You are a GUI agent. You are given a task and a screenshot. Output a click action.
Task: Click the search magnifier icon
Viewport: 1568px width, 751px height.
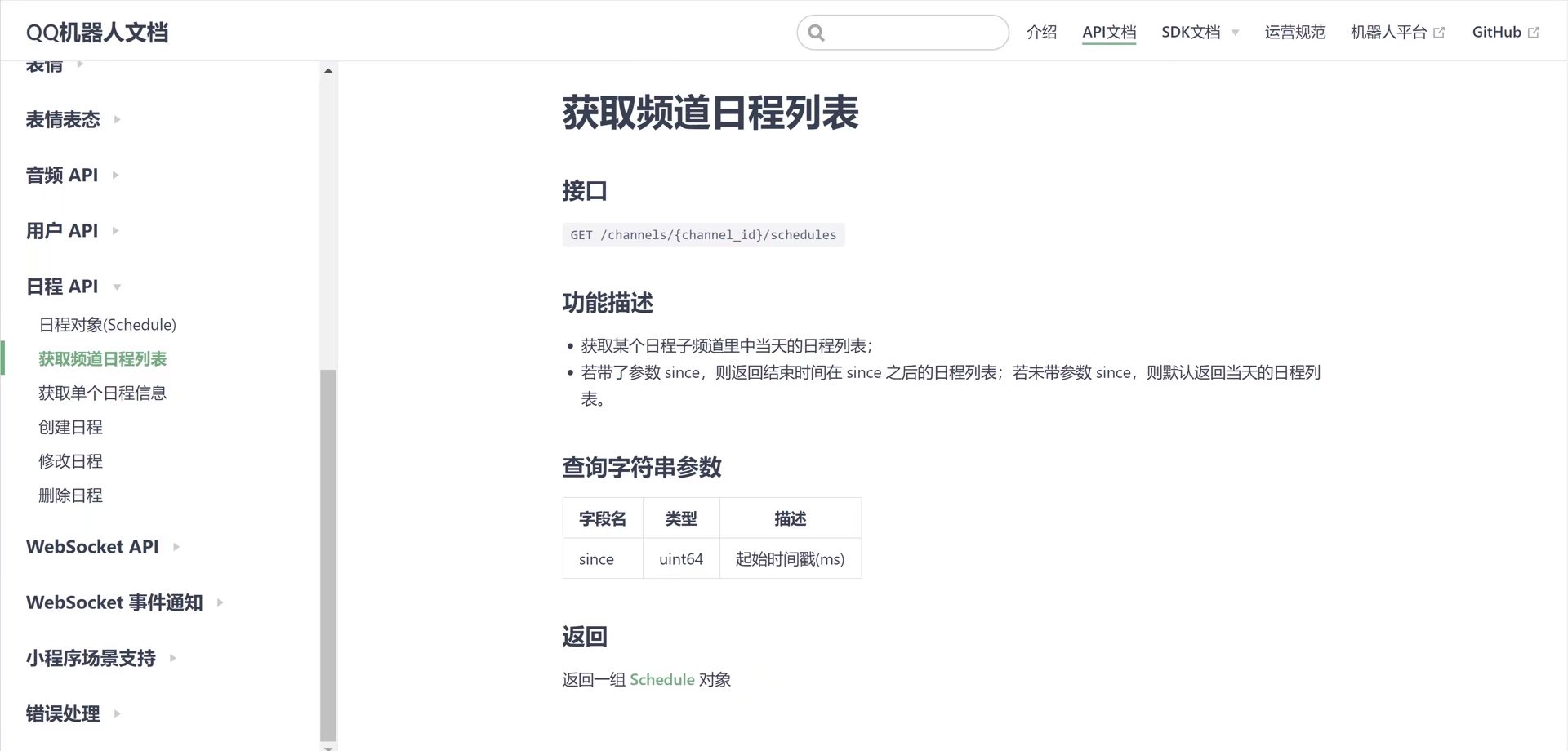(816, 32)
